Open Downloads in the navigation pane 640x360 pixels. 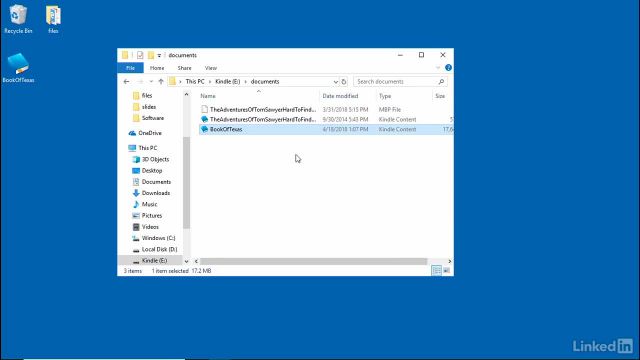click(156, 193)
